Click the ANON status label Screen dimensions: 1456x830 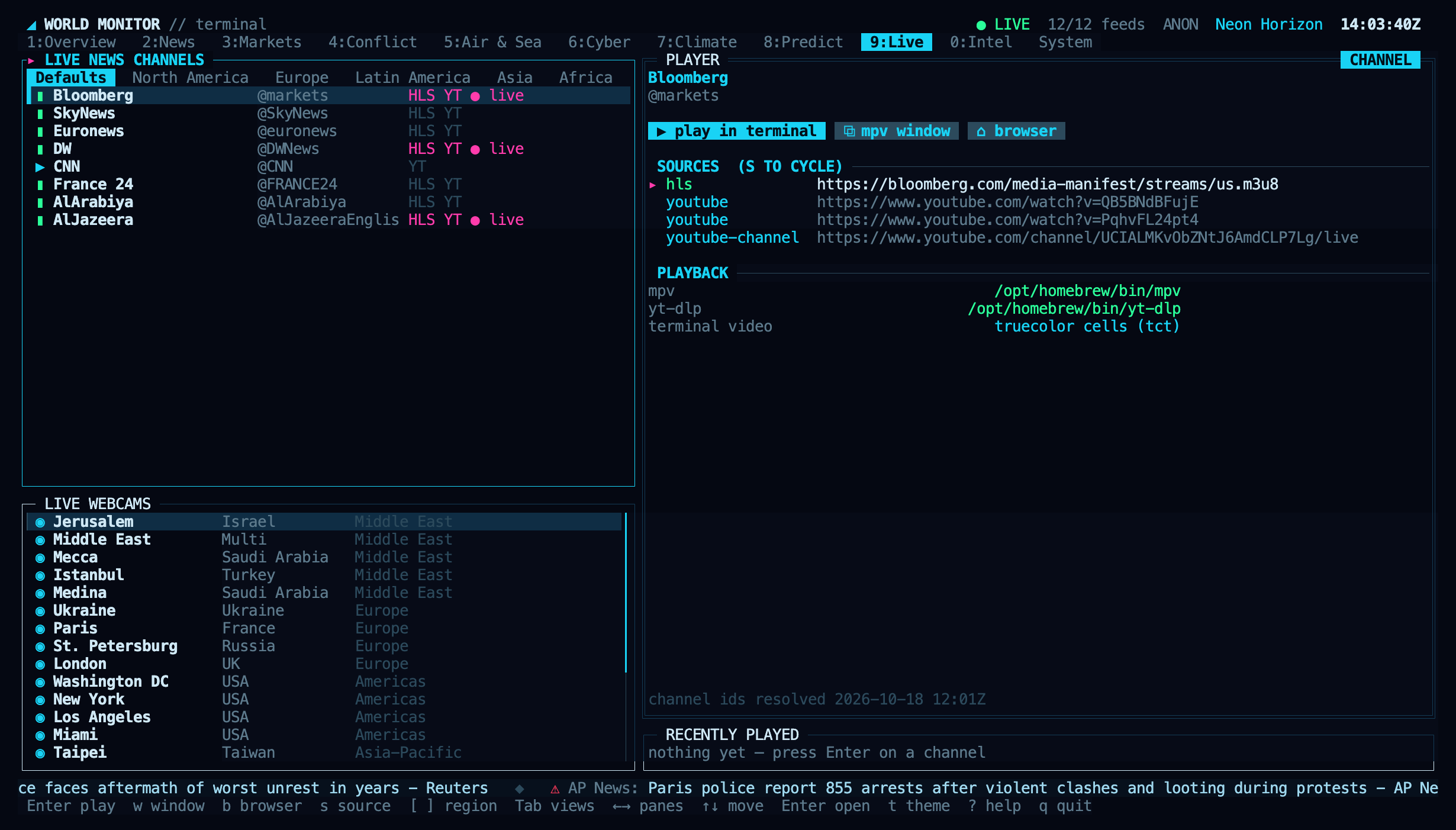pyautogui.click(x=1181, y=24)
